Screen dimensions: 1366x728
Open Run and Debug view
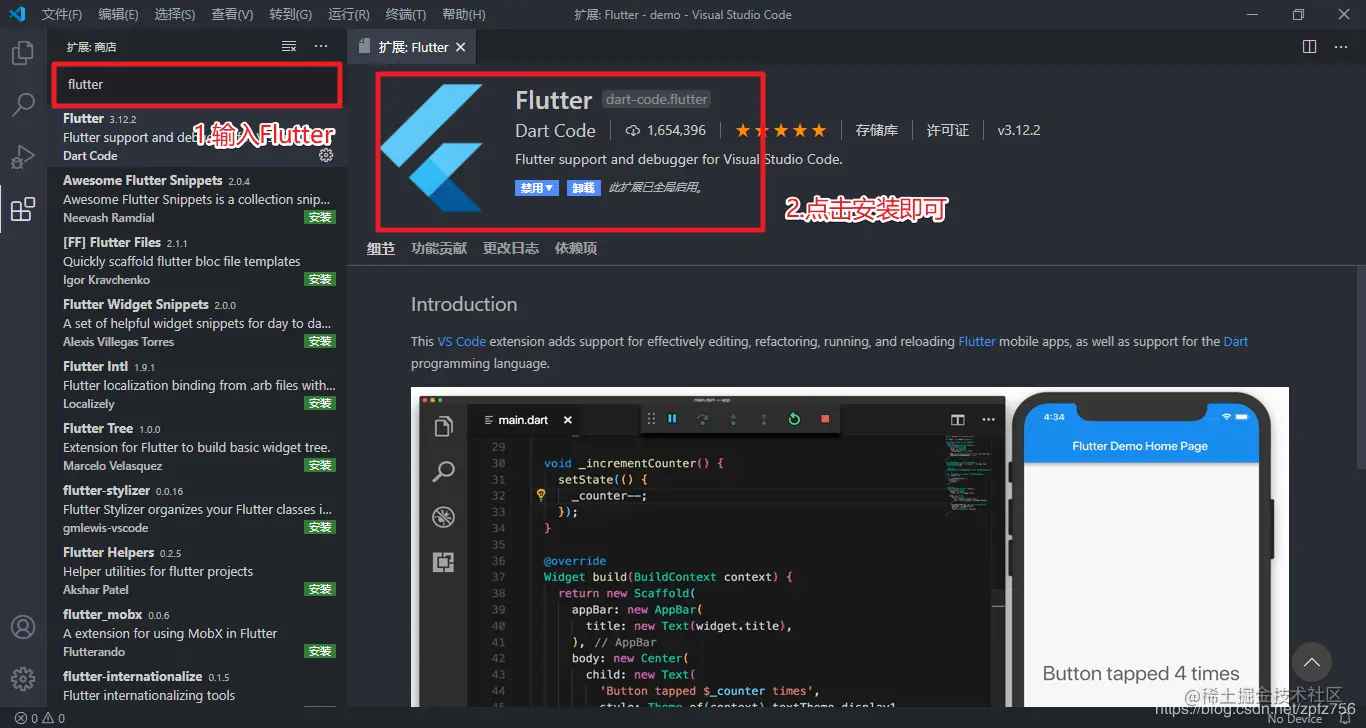[x=22, y=157]
